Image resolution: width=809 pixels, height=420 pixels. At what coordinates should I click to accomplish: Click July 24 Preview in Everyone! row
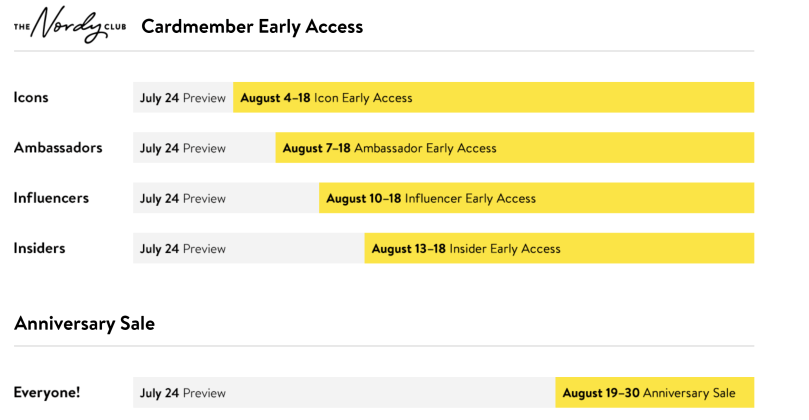(183, 393)
